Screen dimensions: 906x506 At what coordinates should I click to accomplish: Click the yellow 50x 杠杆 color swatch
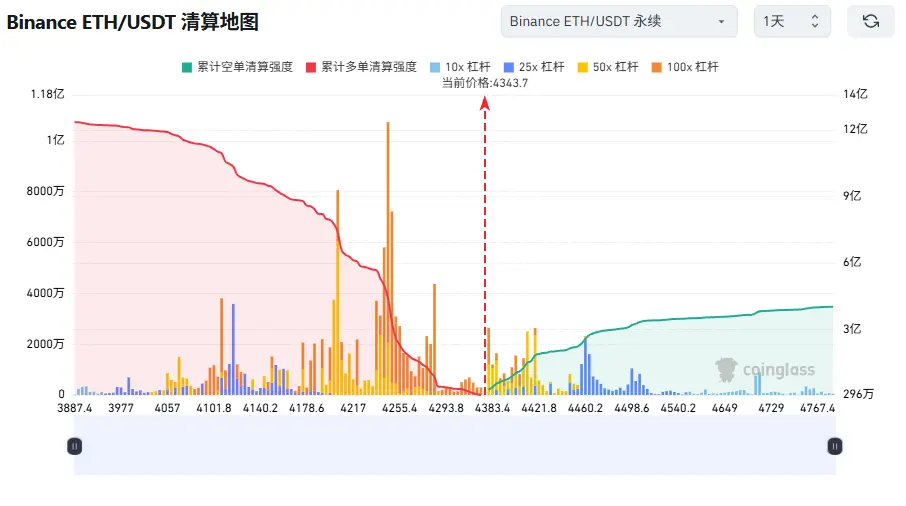coord(582,67)
